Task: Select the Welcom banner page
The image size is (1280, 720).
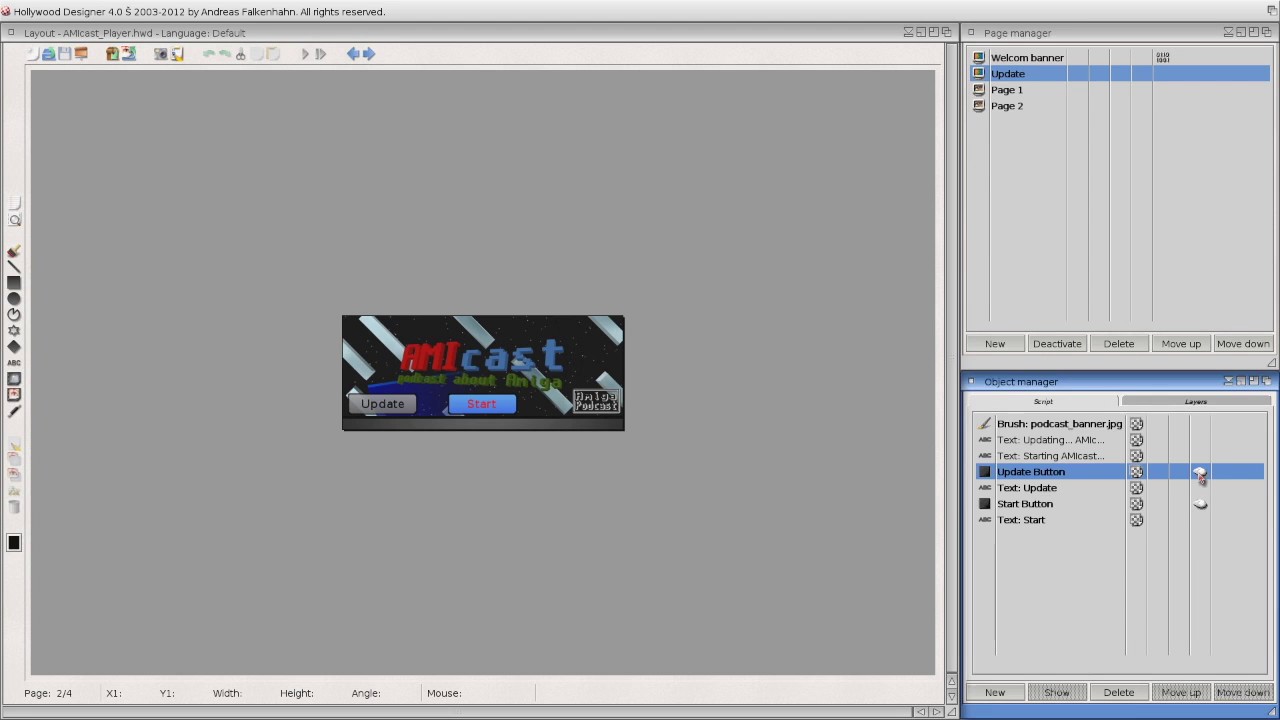Action: [1118, 58]
